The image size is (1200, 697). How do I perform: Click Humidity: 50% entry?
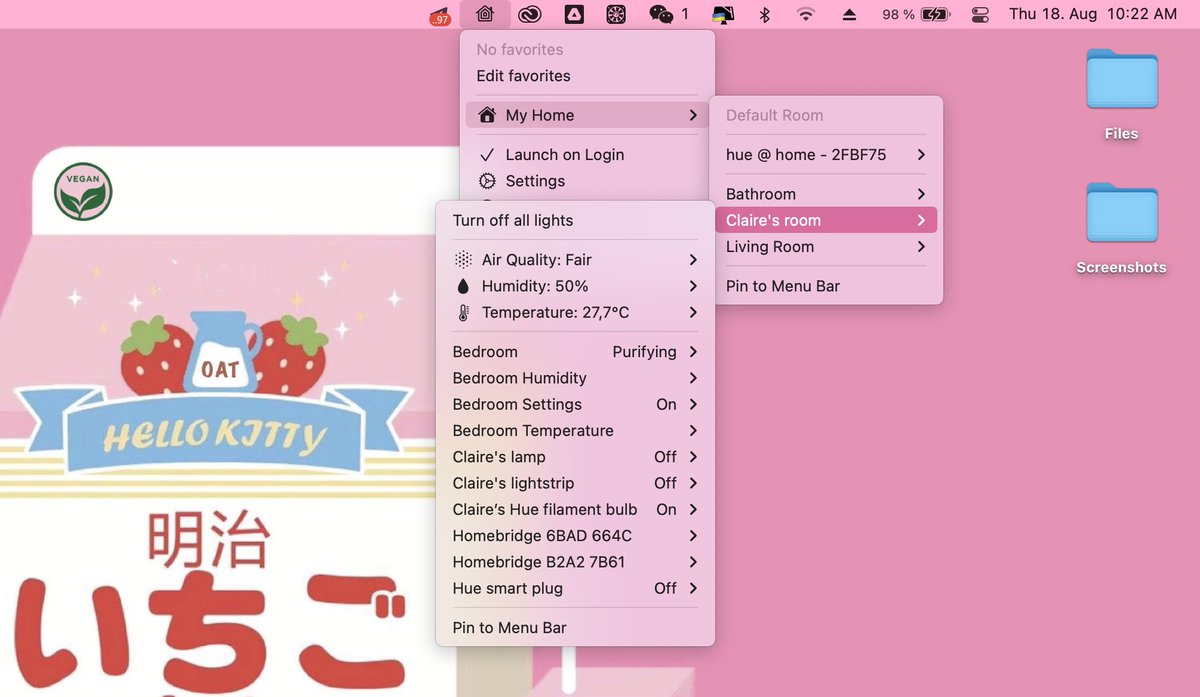(x=575, y=286)
